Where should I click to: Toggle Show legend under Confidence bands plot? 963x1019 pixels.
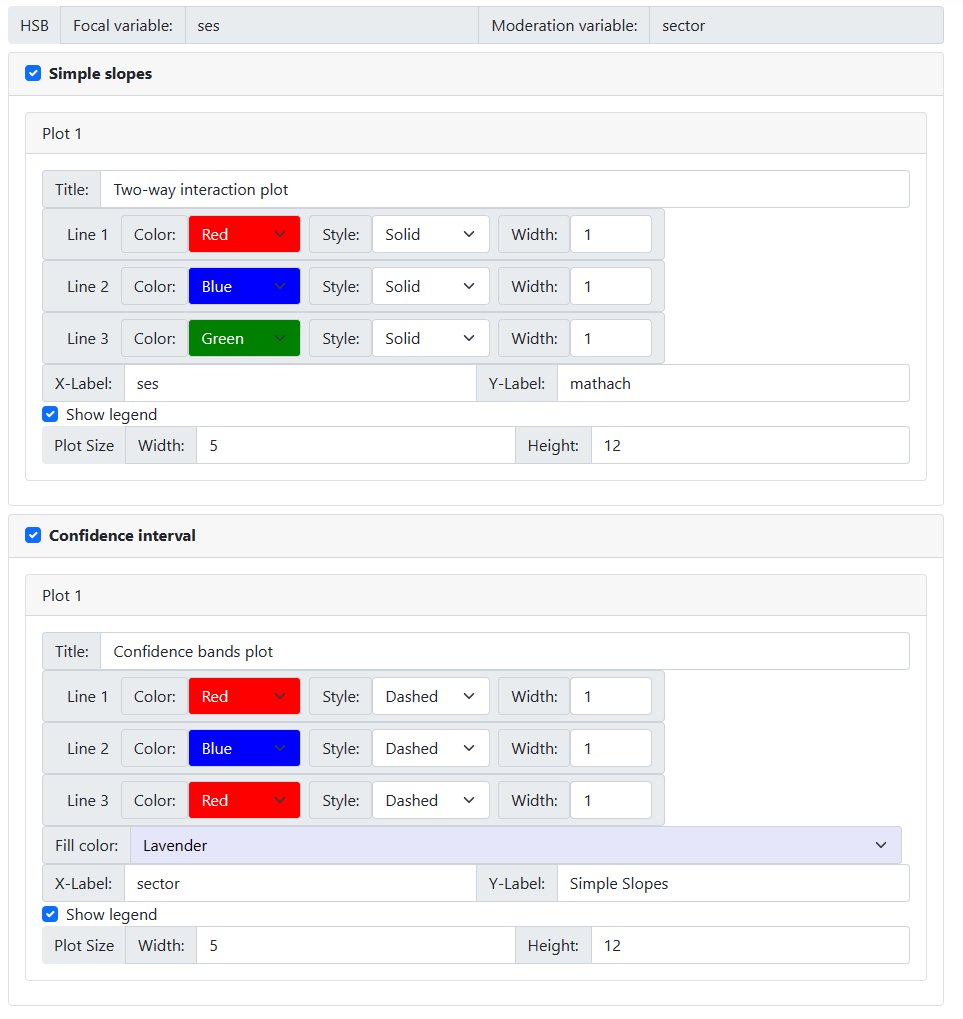(x=50, y=914)
